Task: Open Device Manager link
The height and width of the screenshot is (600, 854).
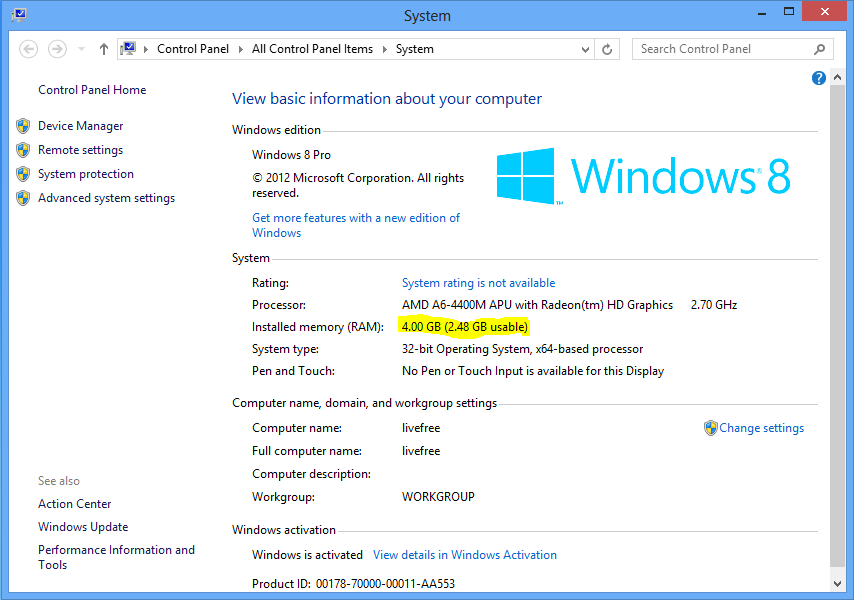Action: pos(81,126)
